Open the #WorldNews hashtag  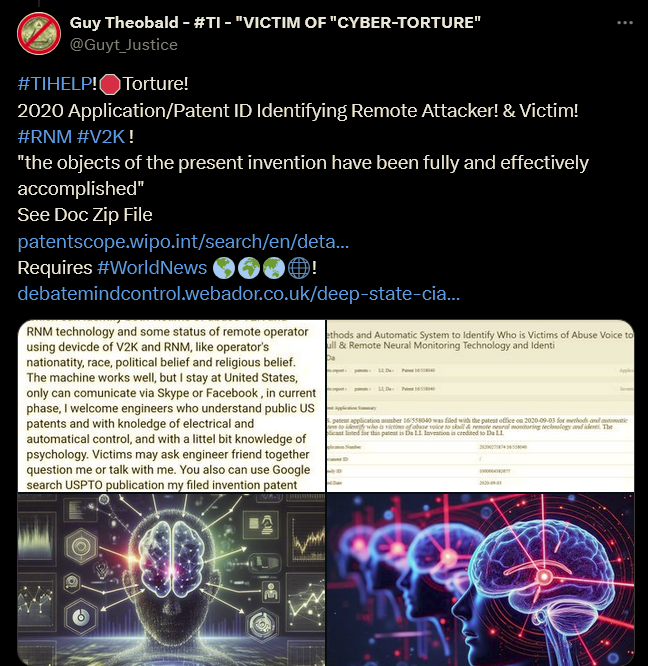[x=152, y=268]
